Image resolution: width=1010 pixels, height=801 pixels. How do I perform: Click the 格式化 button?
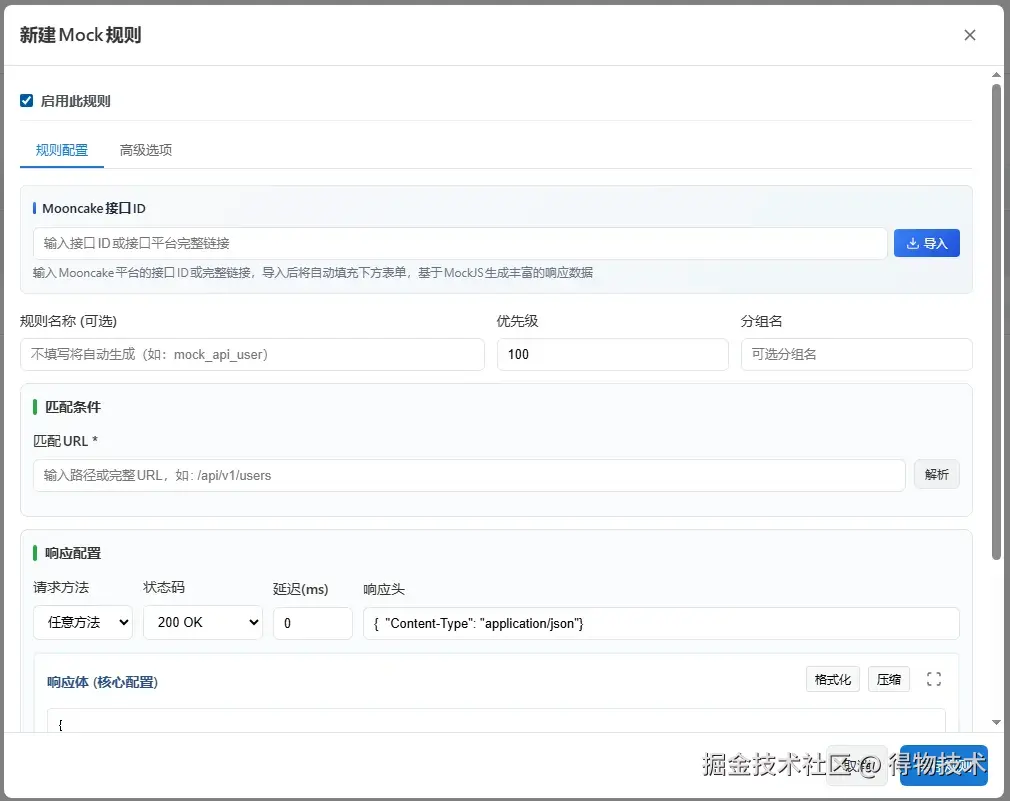(x=832, y=679)
